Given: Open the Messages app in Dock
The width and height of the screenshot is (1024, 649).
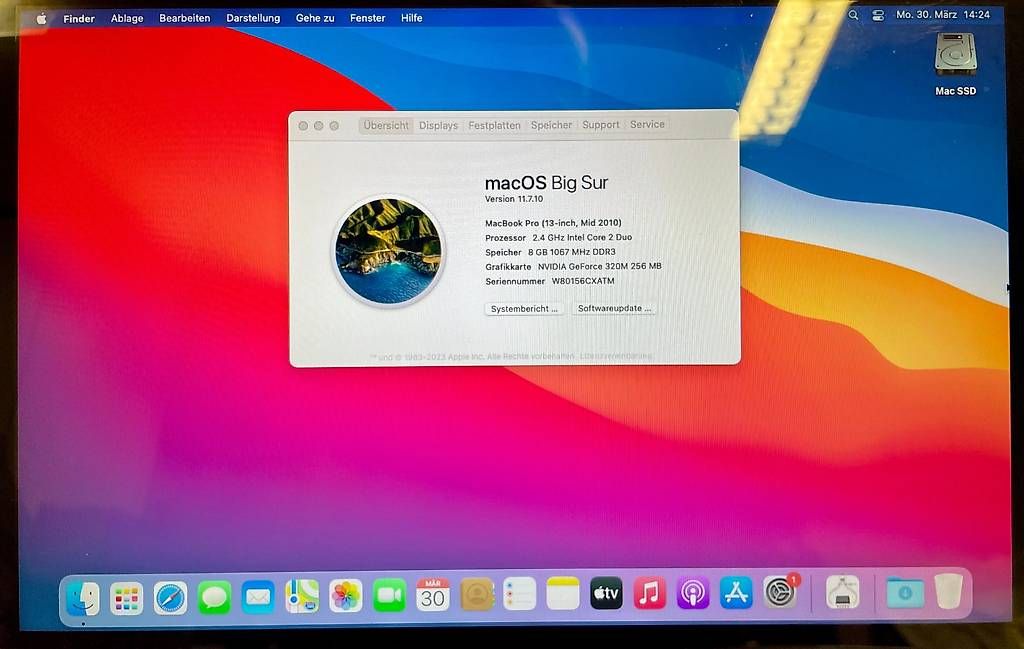Looking at the screenshot, I should (214, 597).
